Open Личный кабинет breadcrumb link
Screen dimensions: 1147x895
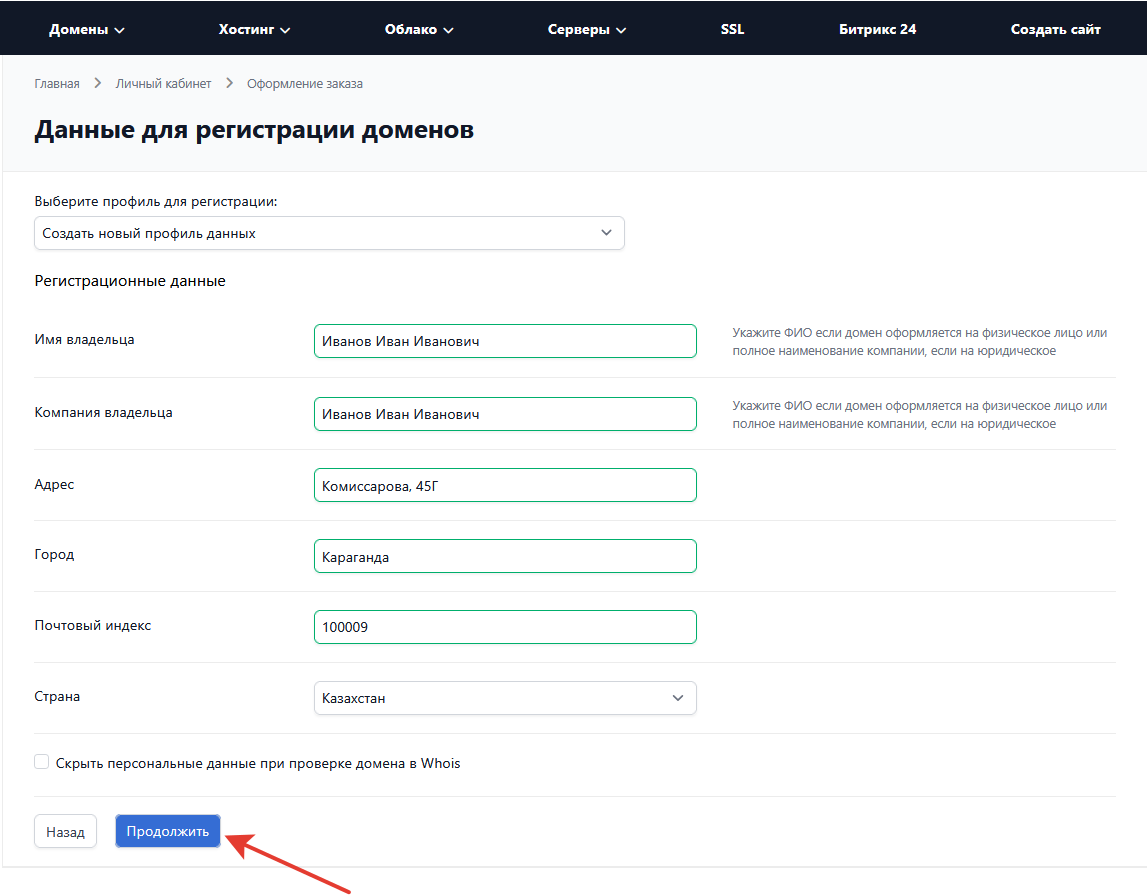(163, 84)
